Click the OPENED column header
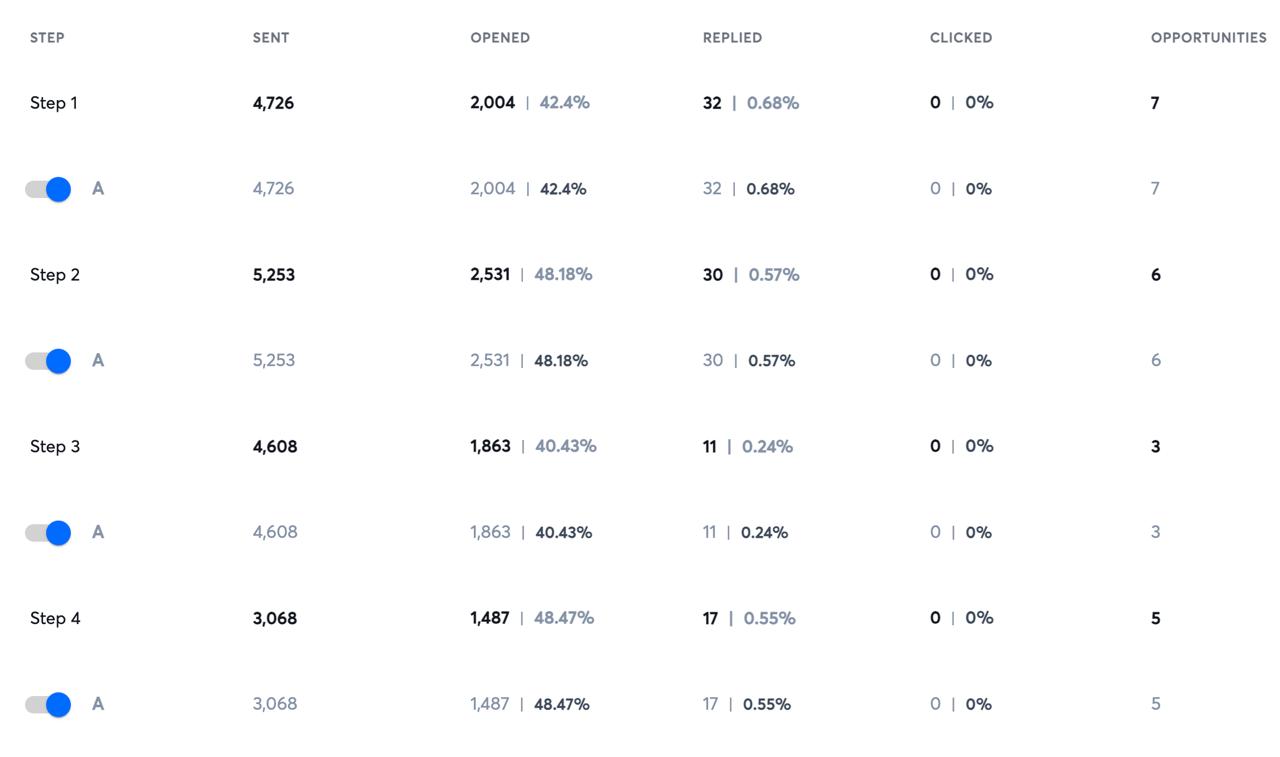Screen dimensions: 1280x757 500,38
